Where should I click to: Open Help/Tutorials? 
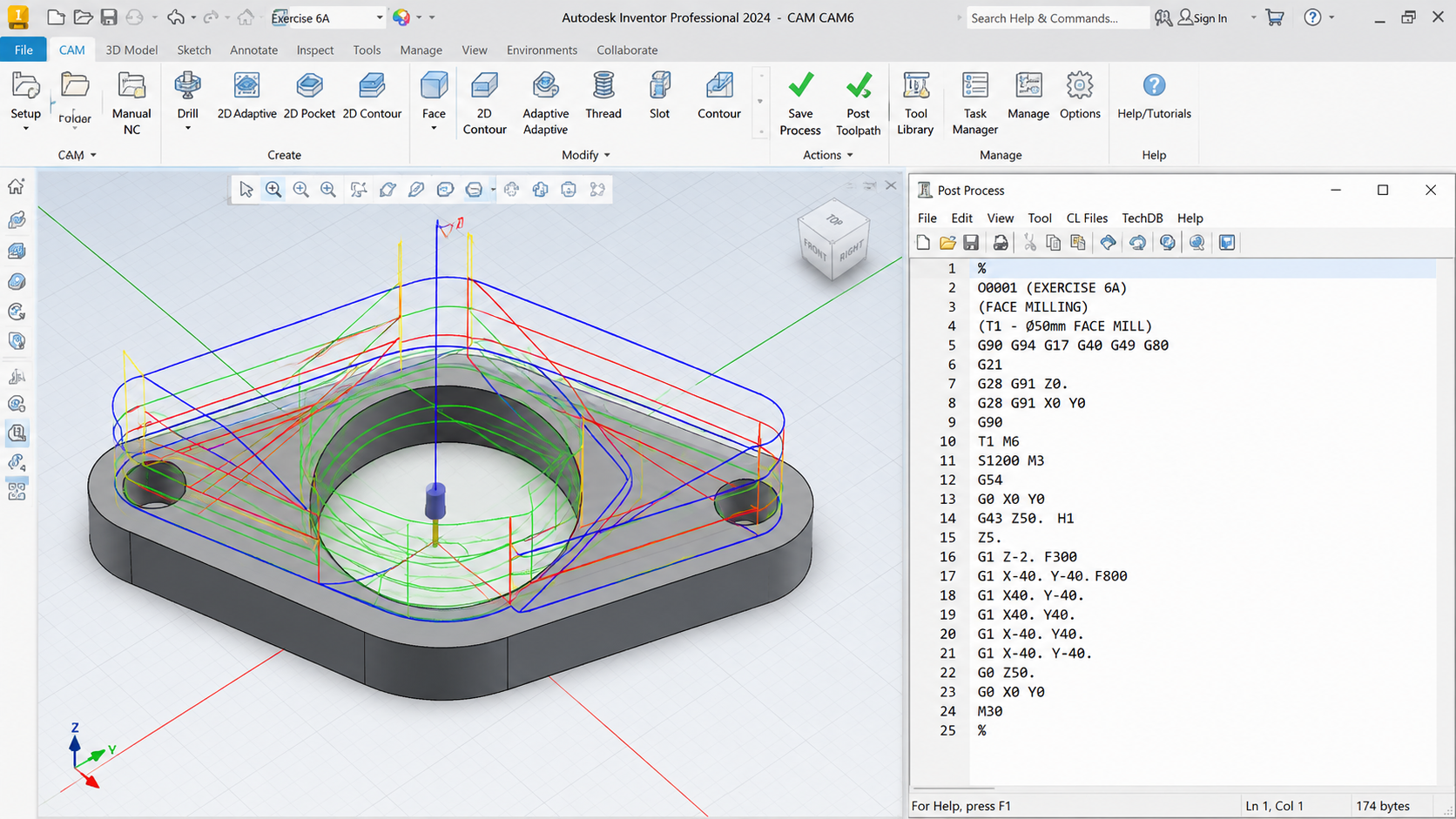tap(1154, 97)
